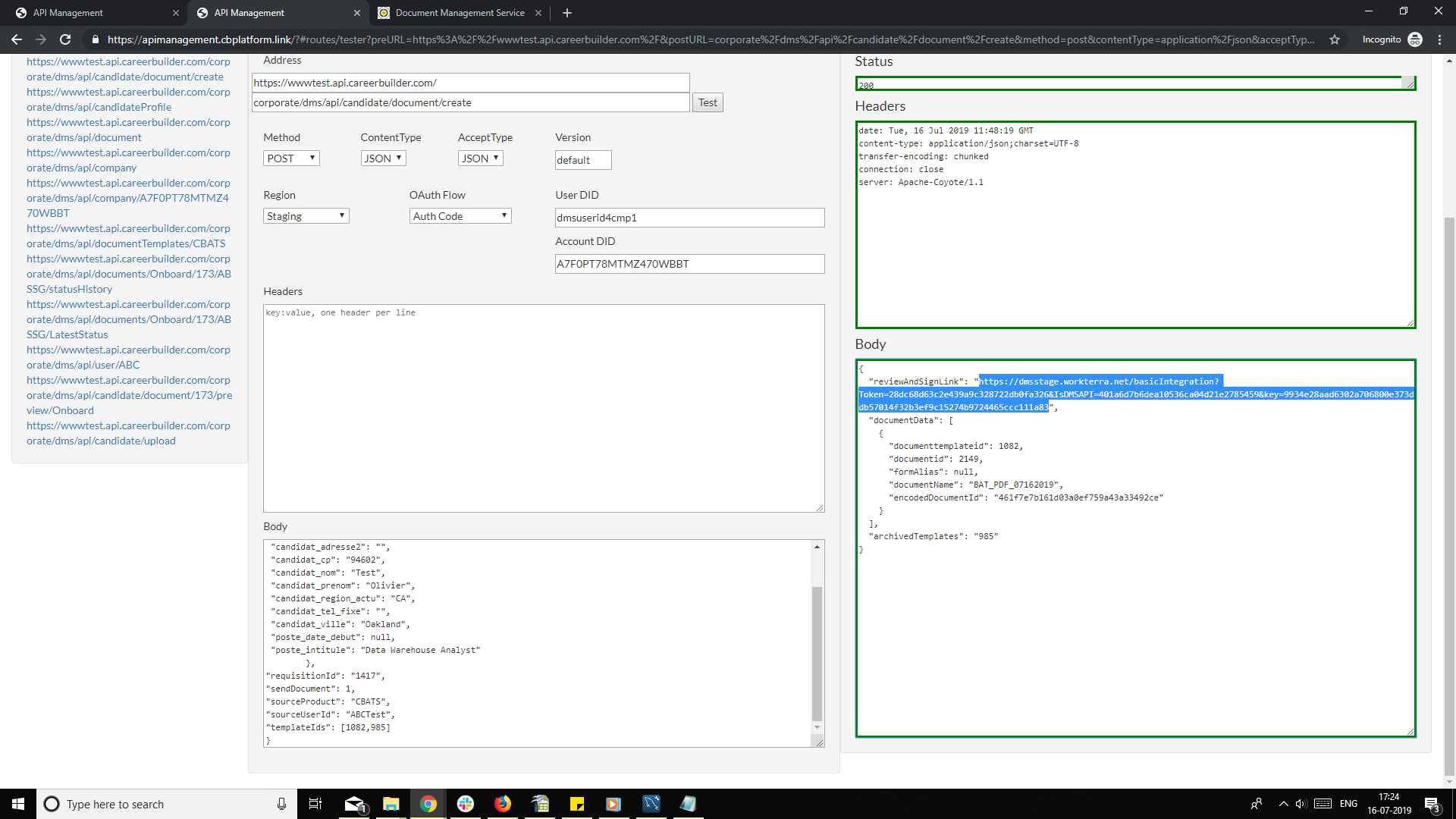
Task: Click the Test button
Action: 708,102
